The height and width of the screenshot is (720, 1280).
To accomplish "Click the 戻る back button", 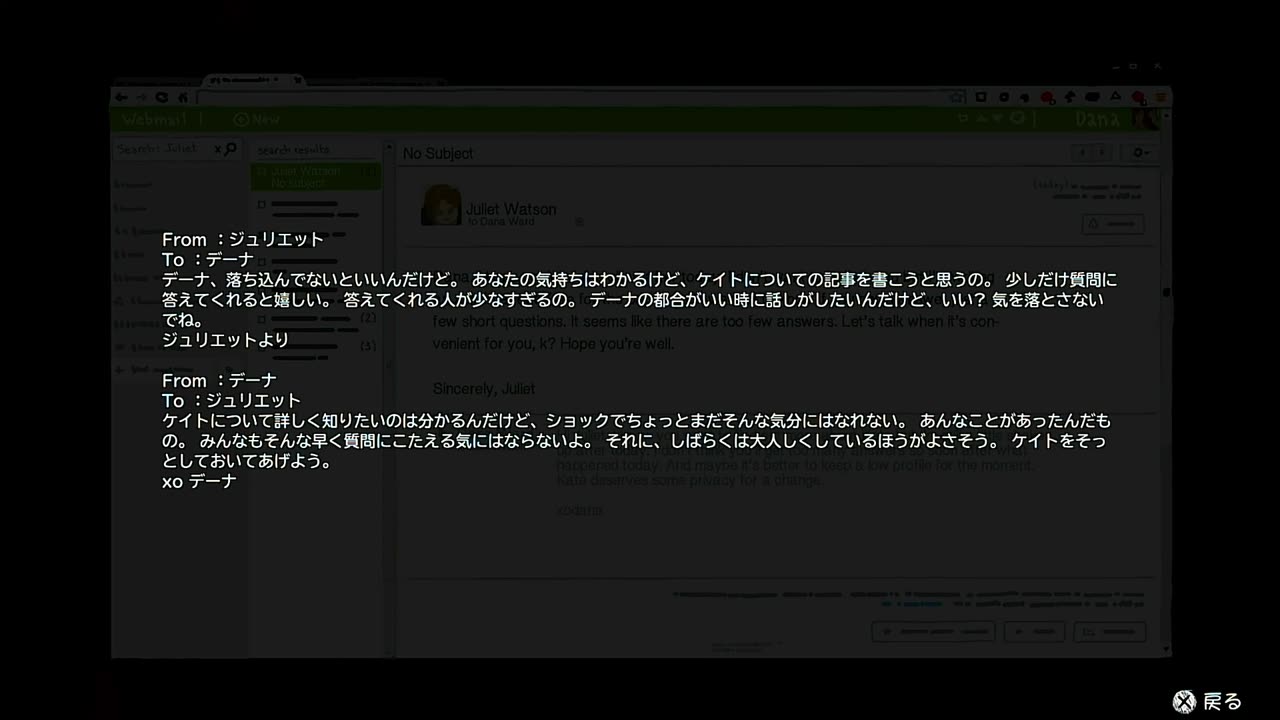I will click(x=1208, y=702).
